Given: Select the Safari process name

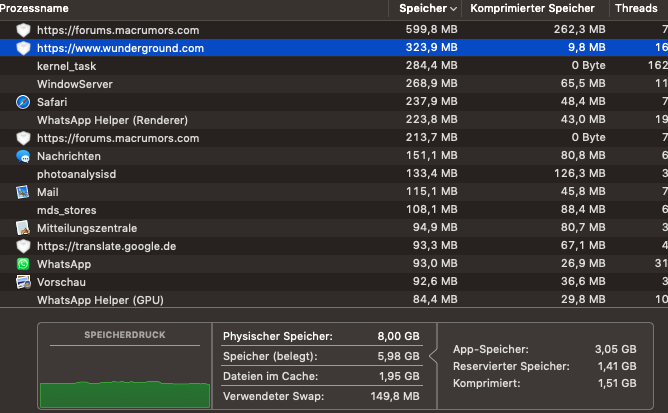Looking at the screenshot, I should coord(52,102).
